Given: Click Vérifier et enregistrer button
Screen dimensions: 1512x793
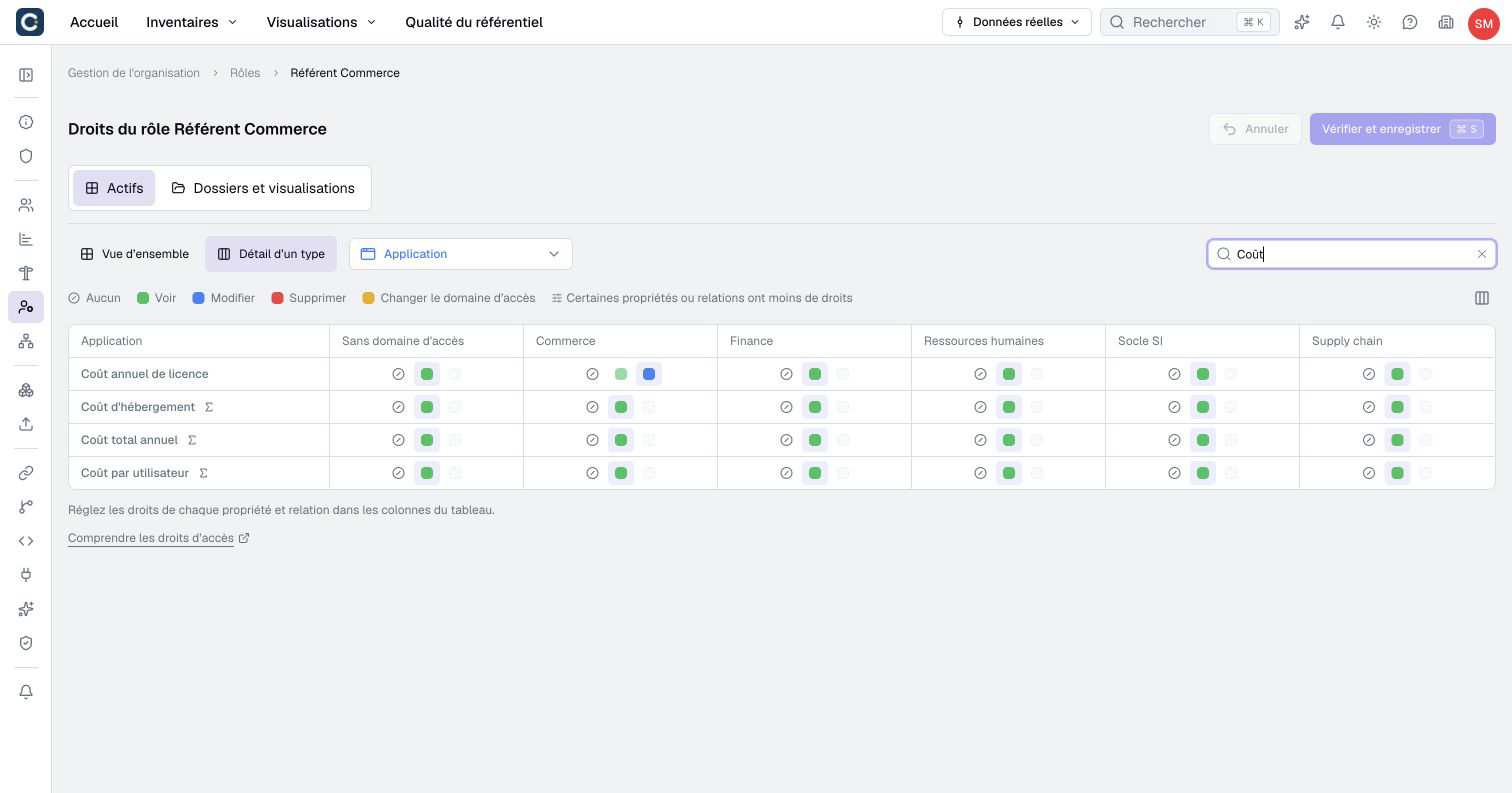Looking at the screenshot, I should [1403, 129].
